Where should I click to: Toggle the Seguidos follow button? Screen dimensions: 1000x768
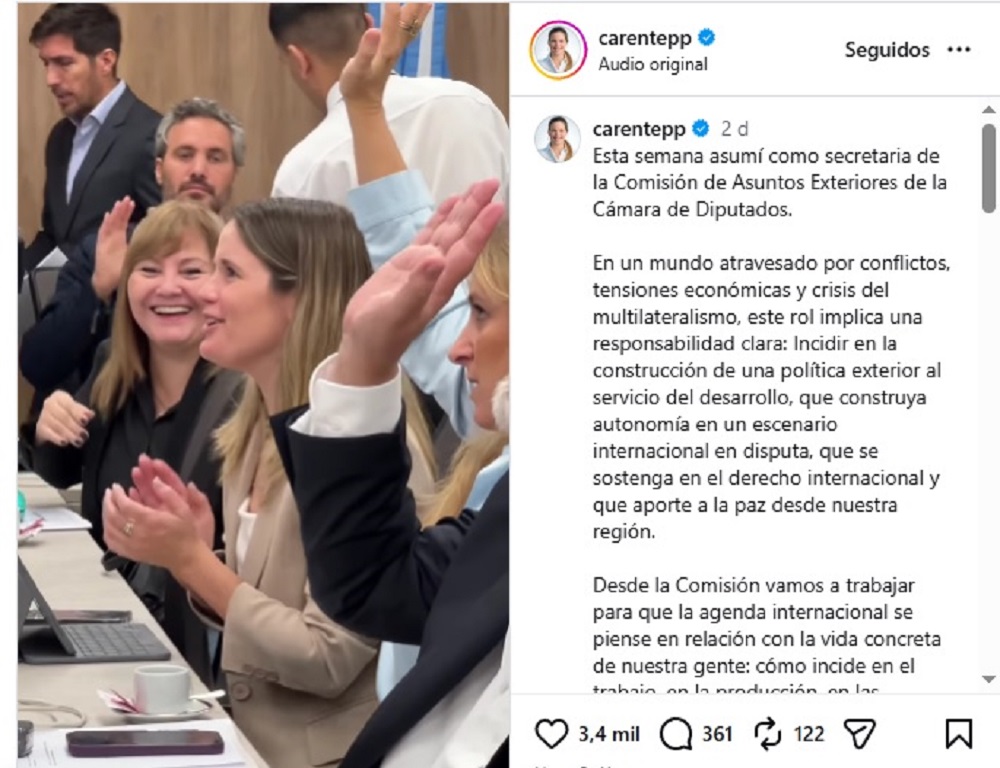tap(887, 50)
